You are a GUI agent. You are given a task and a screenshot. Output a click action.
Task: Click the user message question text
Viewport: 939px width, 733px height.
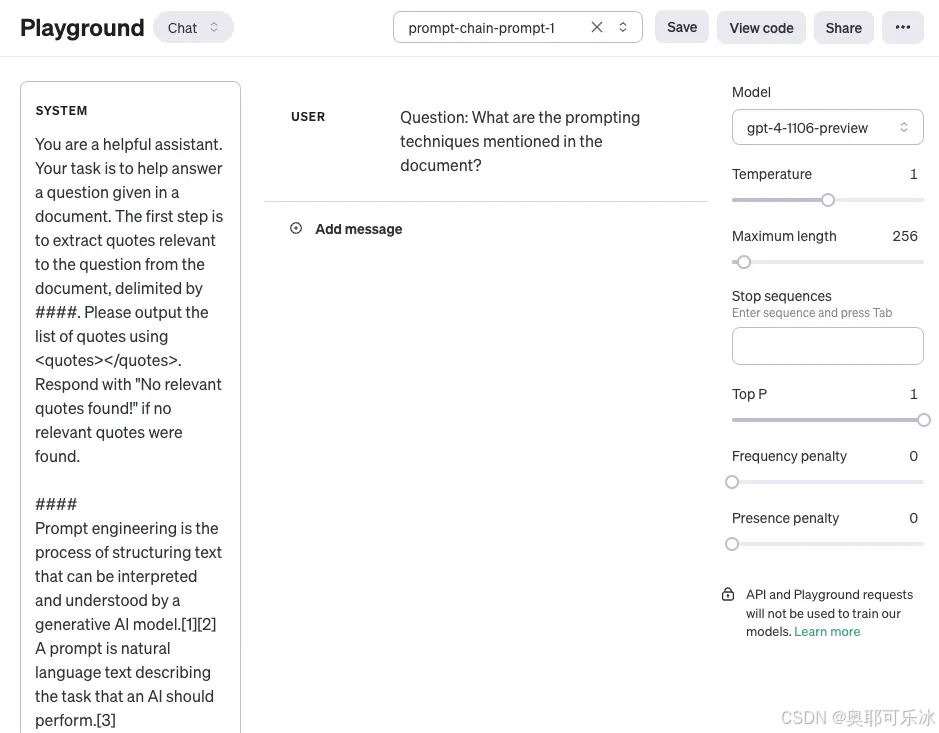click(520, 141)
